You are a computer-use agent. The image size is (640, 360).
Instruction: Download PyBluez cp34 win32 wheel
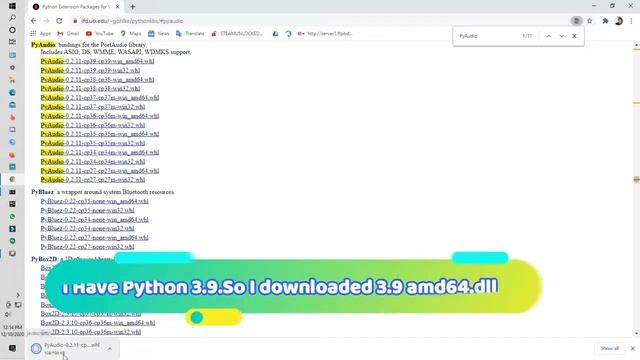tap(87, 229)
